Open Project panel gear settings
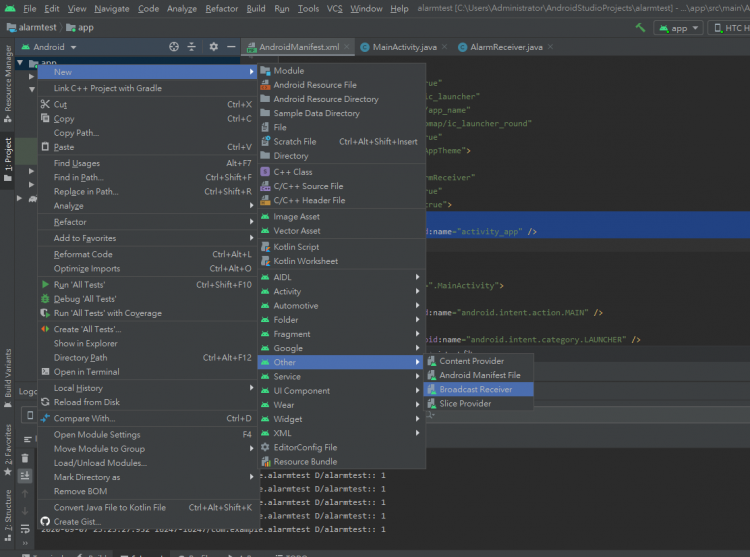Screen dimensions: 750x557 click(213, 47)
